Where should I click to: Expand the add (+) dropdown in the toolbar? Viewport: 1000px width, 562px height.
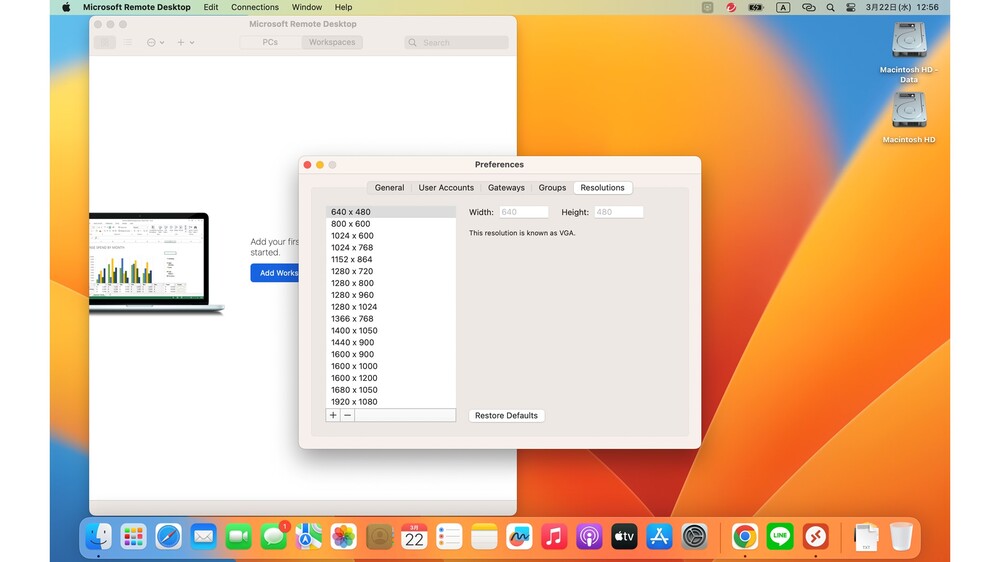pos(185,43)
